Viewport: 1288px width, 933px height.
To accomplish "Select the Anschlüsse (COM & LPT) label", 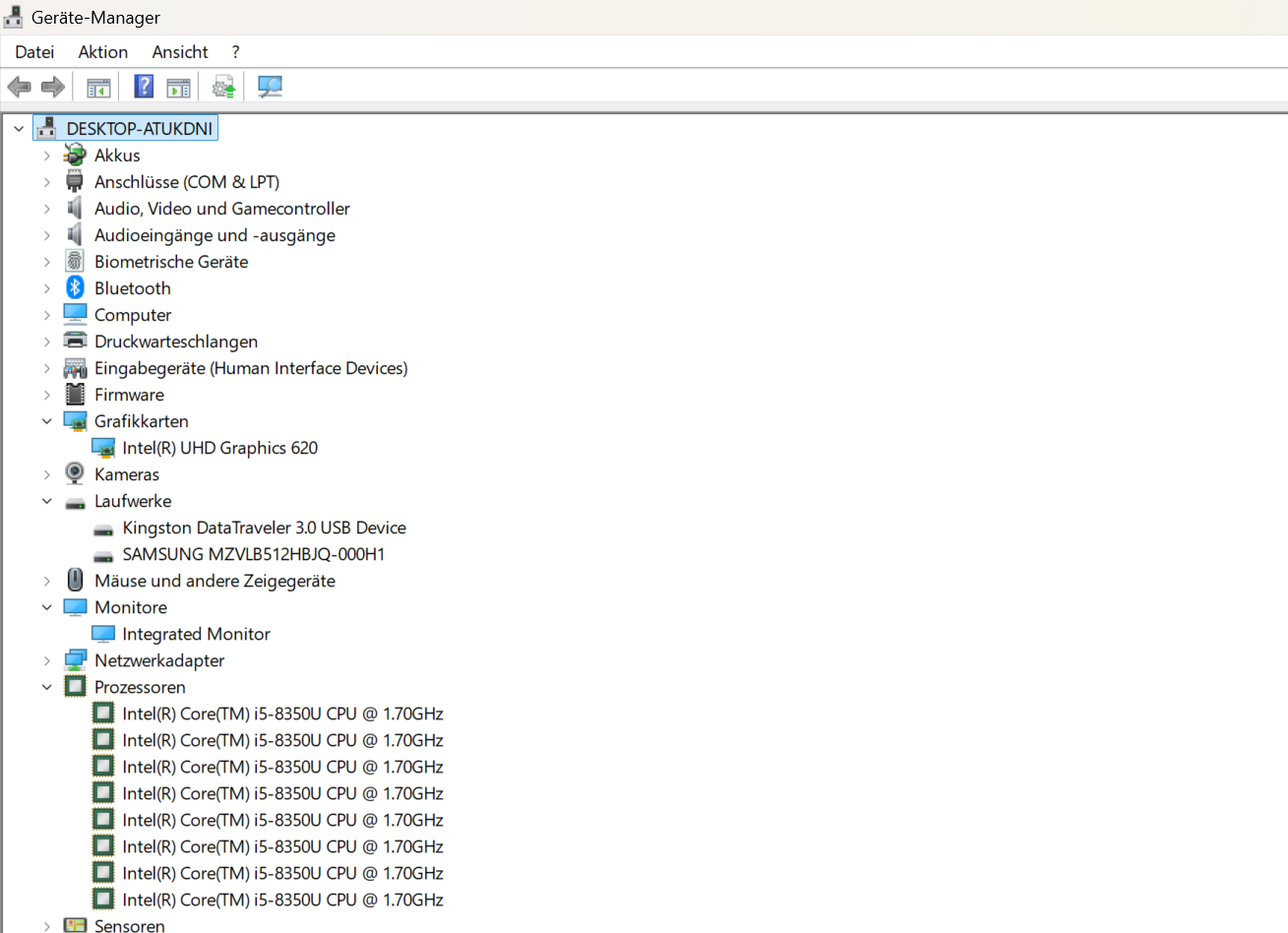I will [x=187, y=181].
